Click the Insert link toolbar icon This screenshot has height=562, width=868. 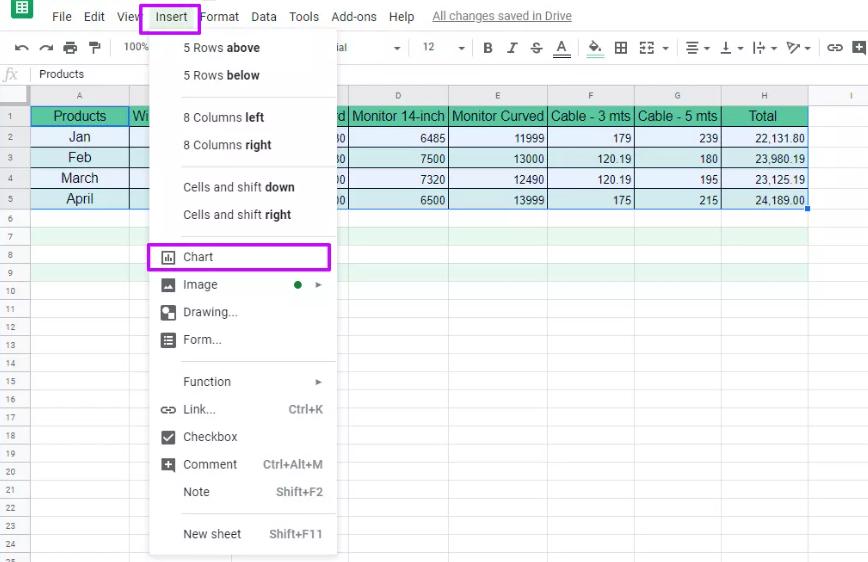(x=834, y=48)
